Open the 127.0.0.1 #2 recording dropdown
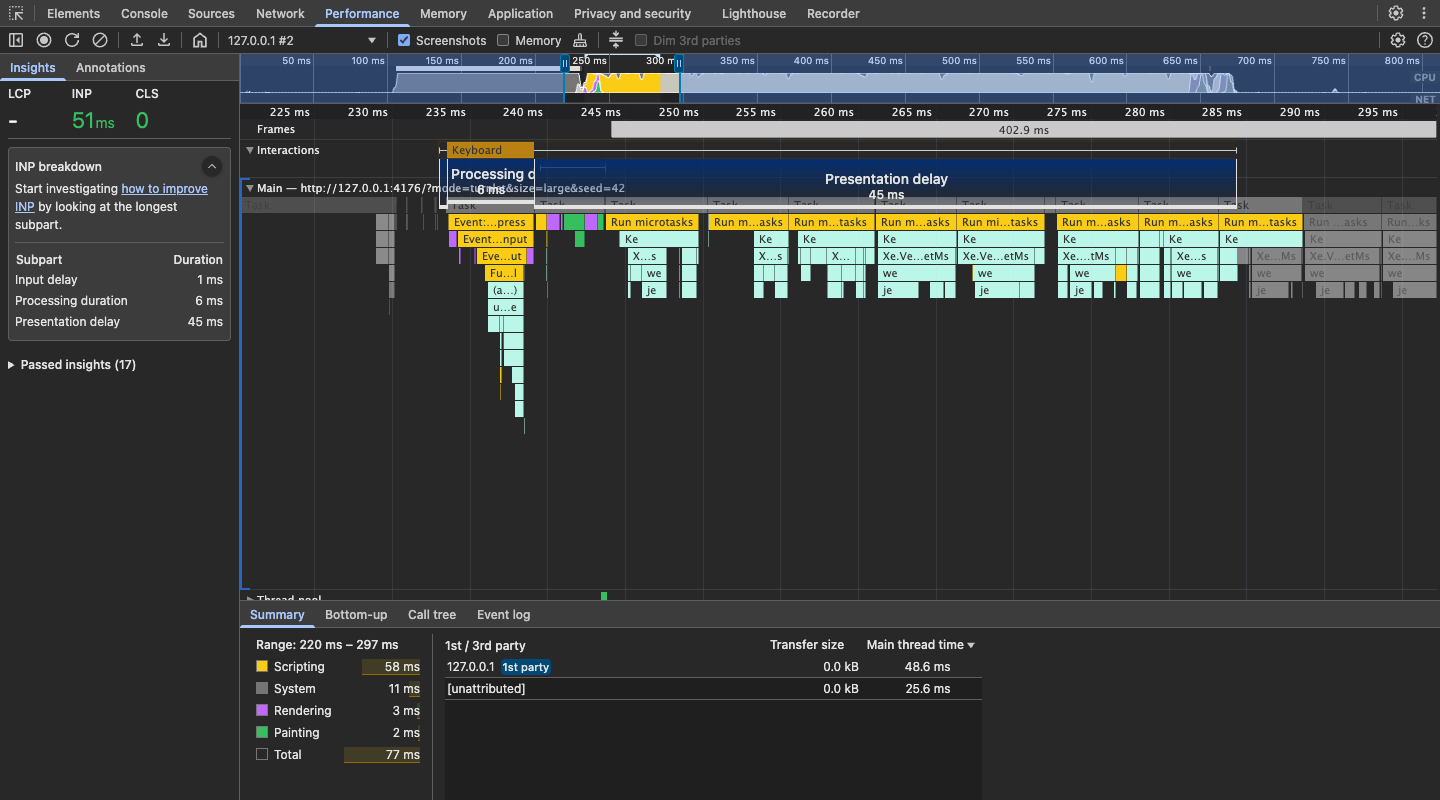 (301, 41)
